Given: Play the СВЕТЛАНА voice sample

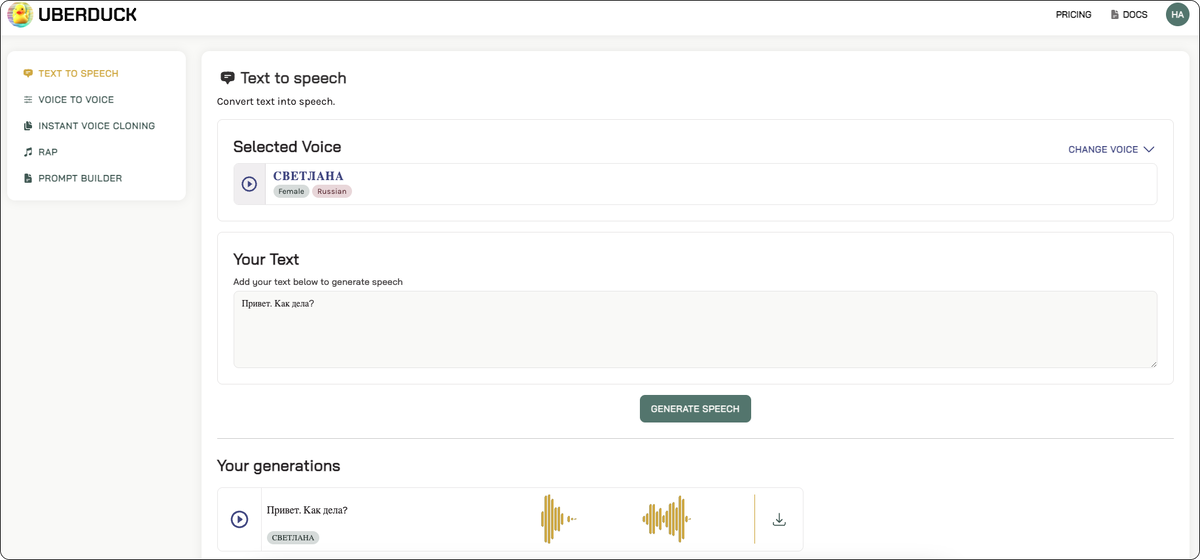Looking at the screenshot, I should (249, 184).
